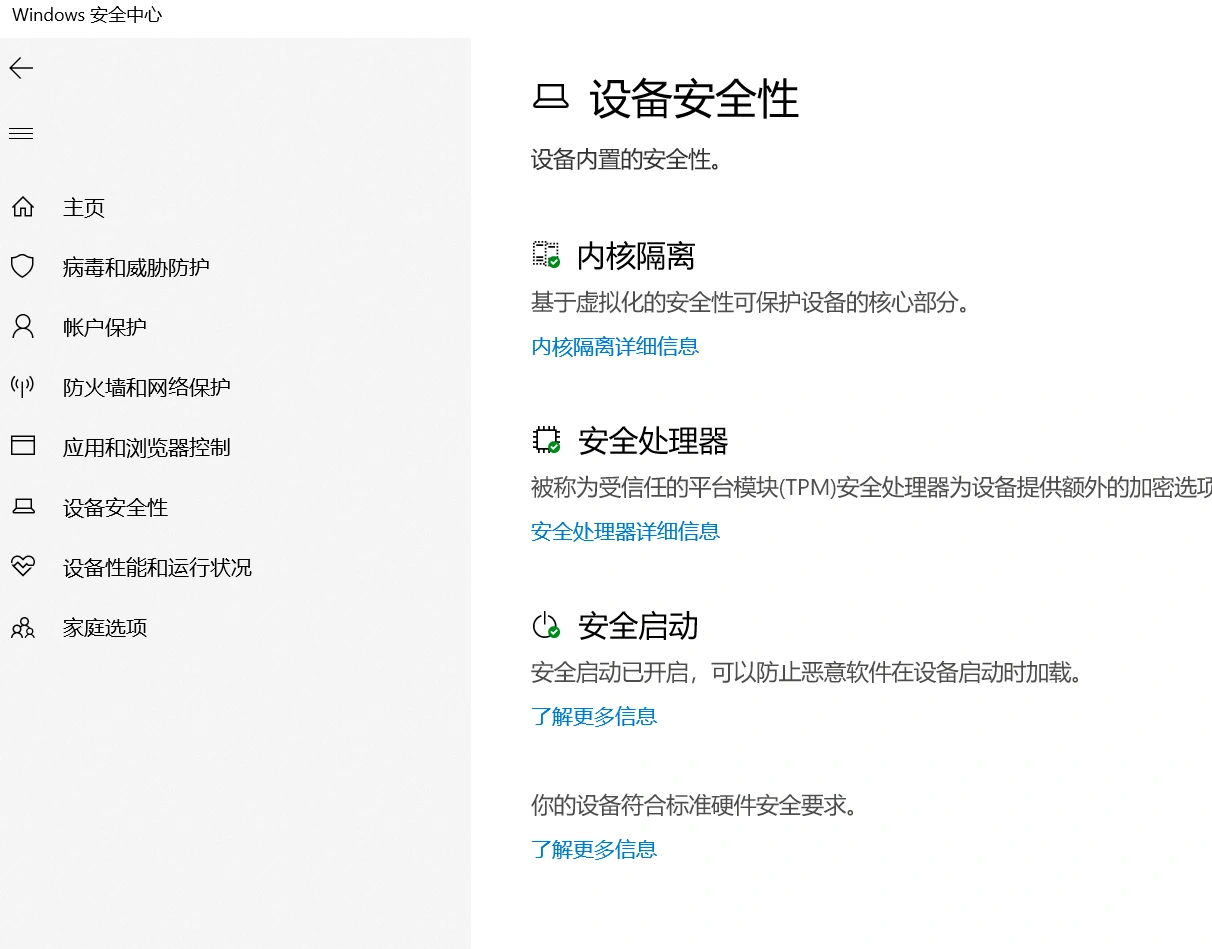The height and width of the screenshot is (949, 1212).
Task: Click the text 基于虚拟化的安全性可保护设备的核心部分。
Action: (752, 302)
